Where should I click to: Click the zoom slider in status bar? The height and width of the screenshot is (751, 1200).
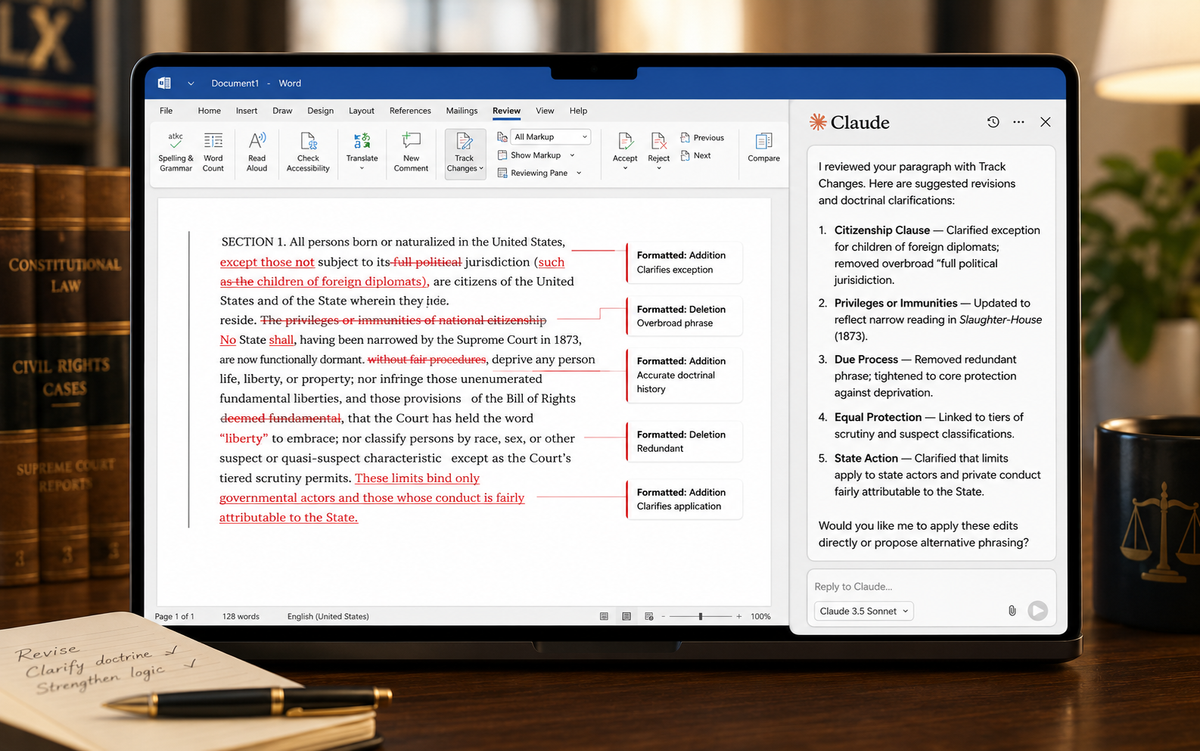[x=700, y=616]
